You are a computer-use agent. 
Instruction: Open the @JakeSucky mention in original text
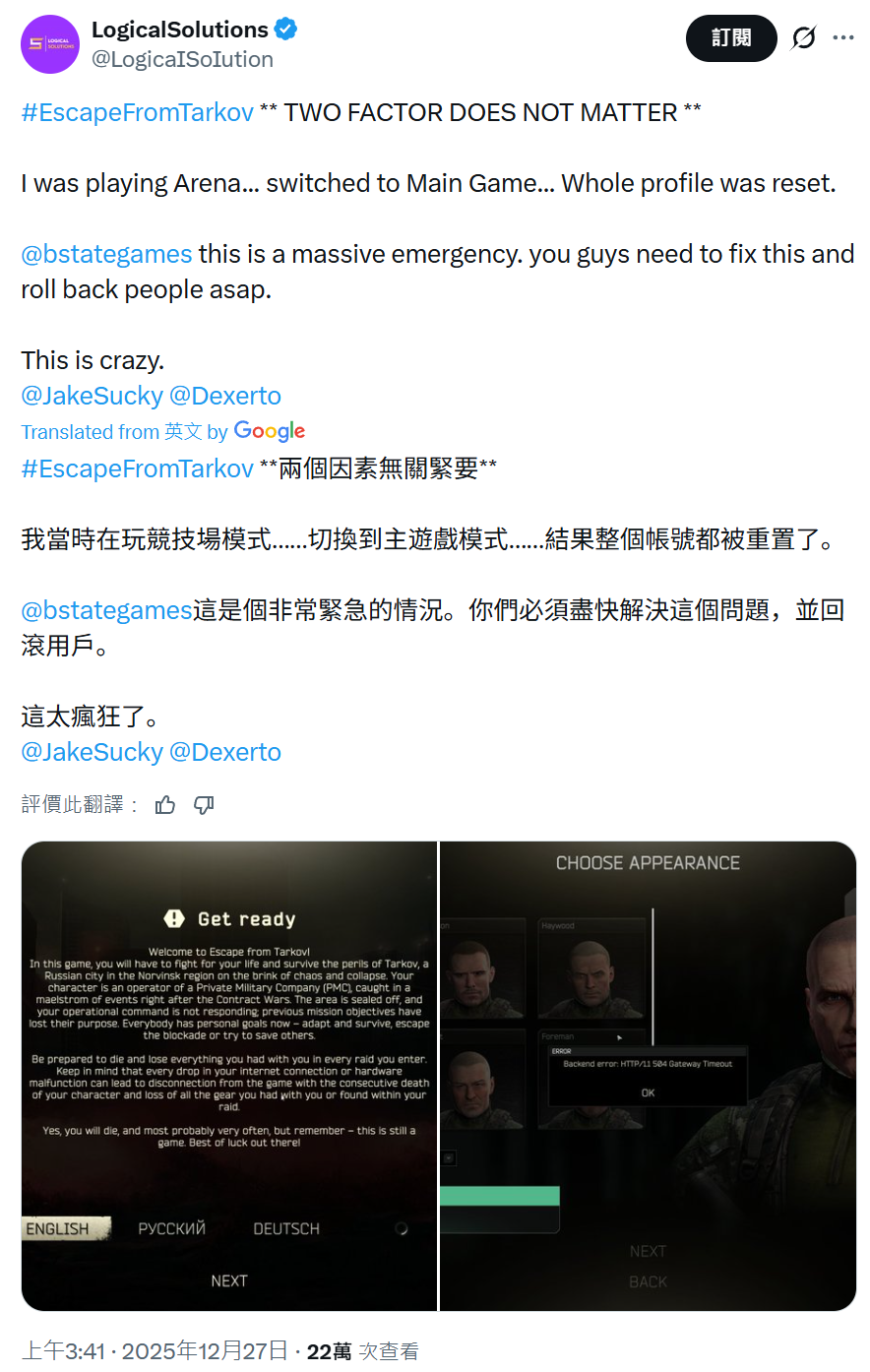pyautogui.click(x=92, y=396)
